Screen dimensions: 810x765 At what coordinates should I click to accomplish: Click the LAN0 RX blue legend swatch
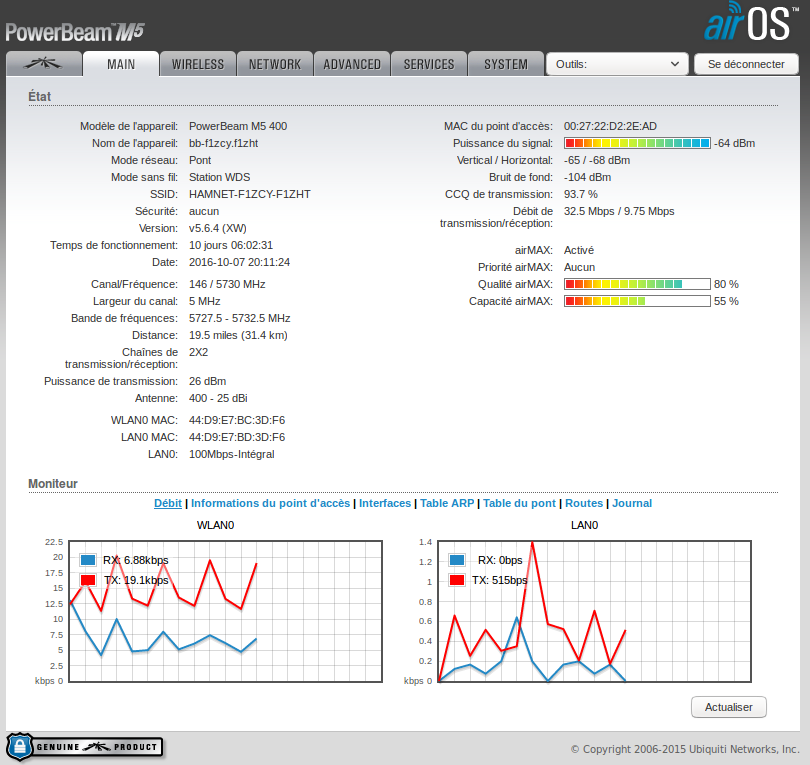point(457,560)
